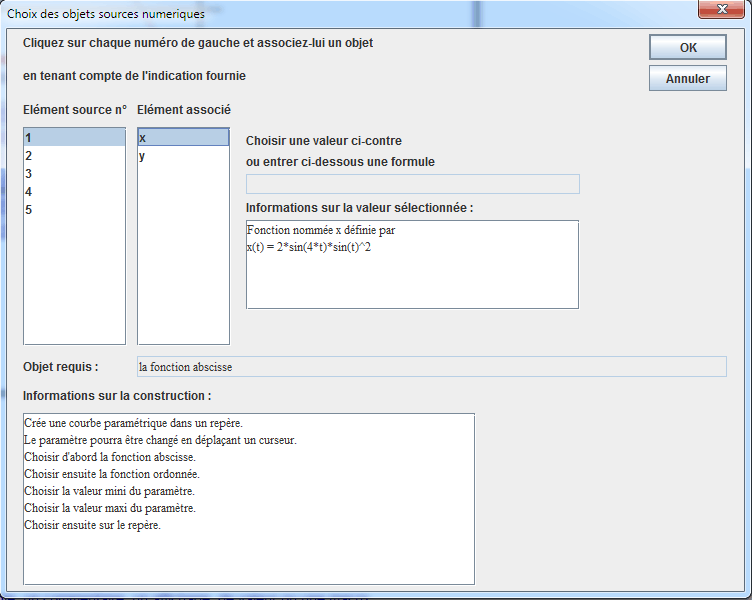Select source element number 5
Viewport: 752px width, 600px height.
point(74,210)
